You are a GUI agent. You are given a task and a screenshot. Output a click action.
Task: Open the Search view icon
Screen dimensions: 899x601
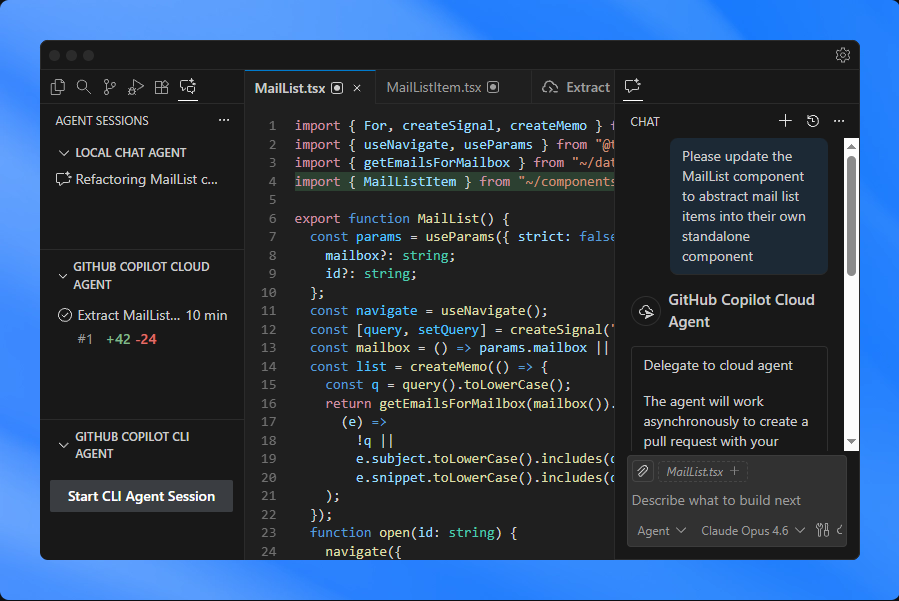pyautogui.click(x=84, y=87)
